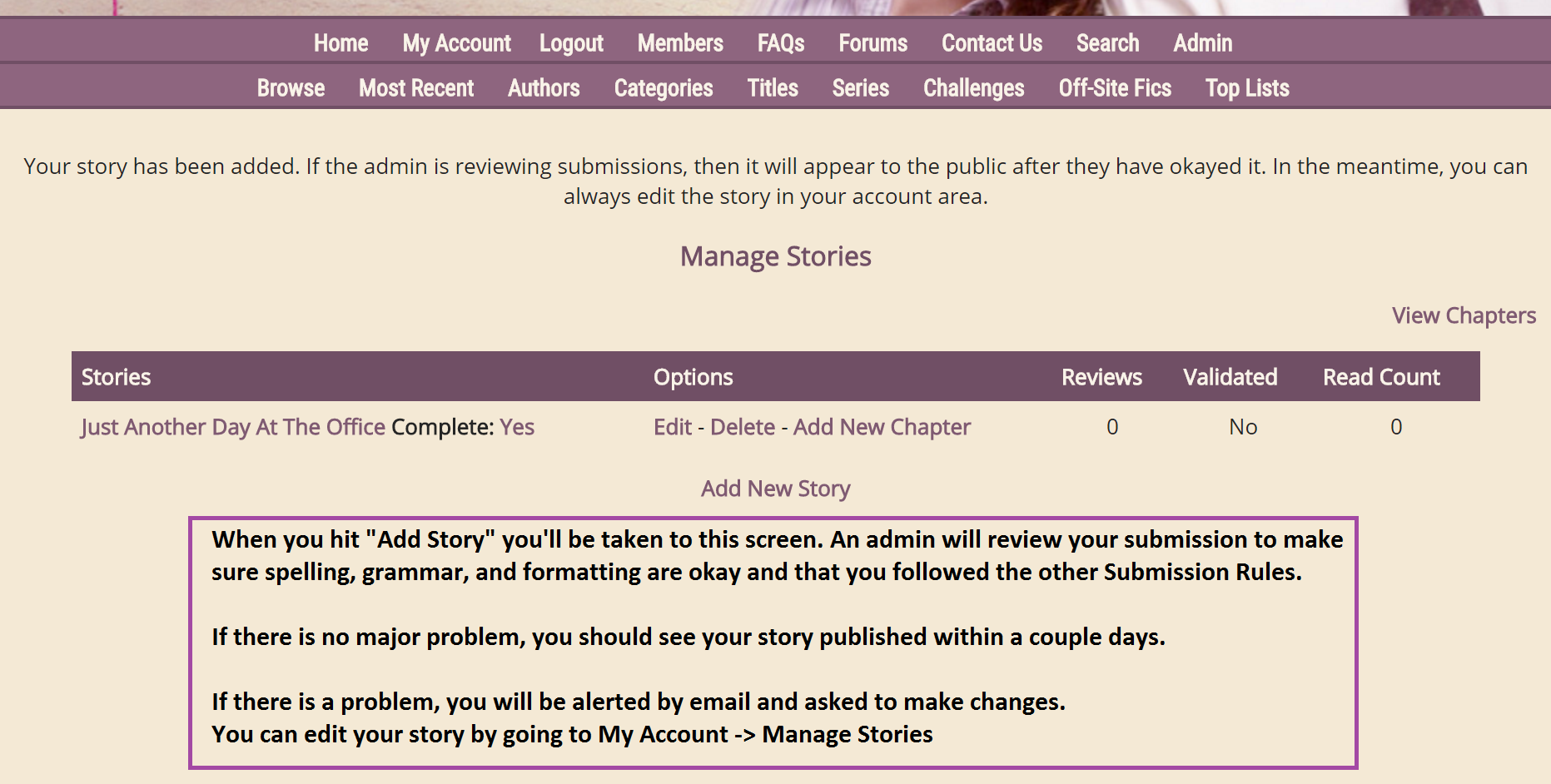Open the FAQs page
The height and width of the screenshot is (784, 1551).
780,43
